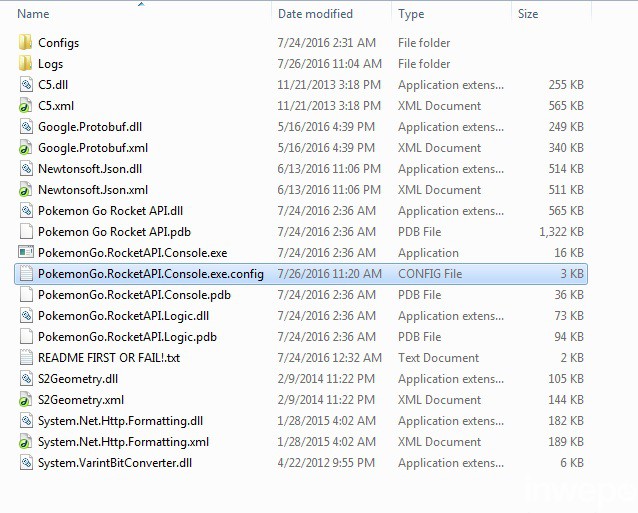This screenshot has height=513, width=638.
Task: Select the C5.xml file name
Action: [56, 106]
